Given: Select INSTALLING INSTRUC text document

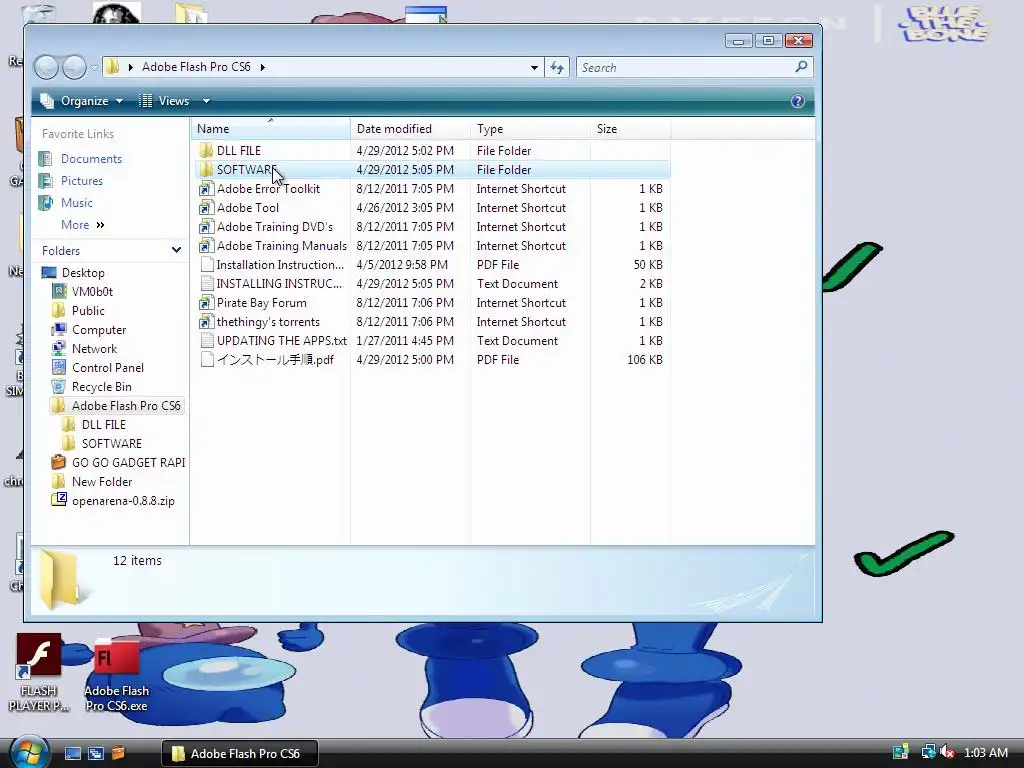Looking at the screenshot, I should click(279, 283).
